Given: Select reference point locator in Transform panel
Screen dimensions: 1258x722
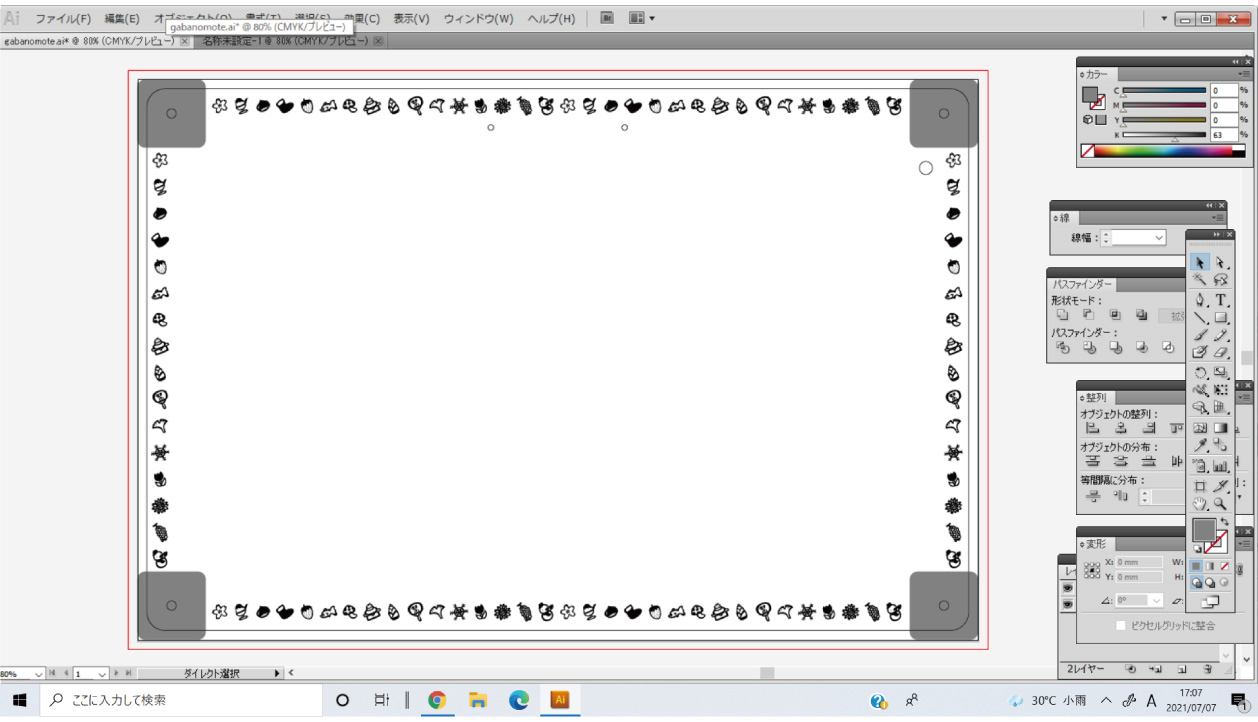Looking at the screenshot, I should click(x=1092, y=570).
